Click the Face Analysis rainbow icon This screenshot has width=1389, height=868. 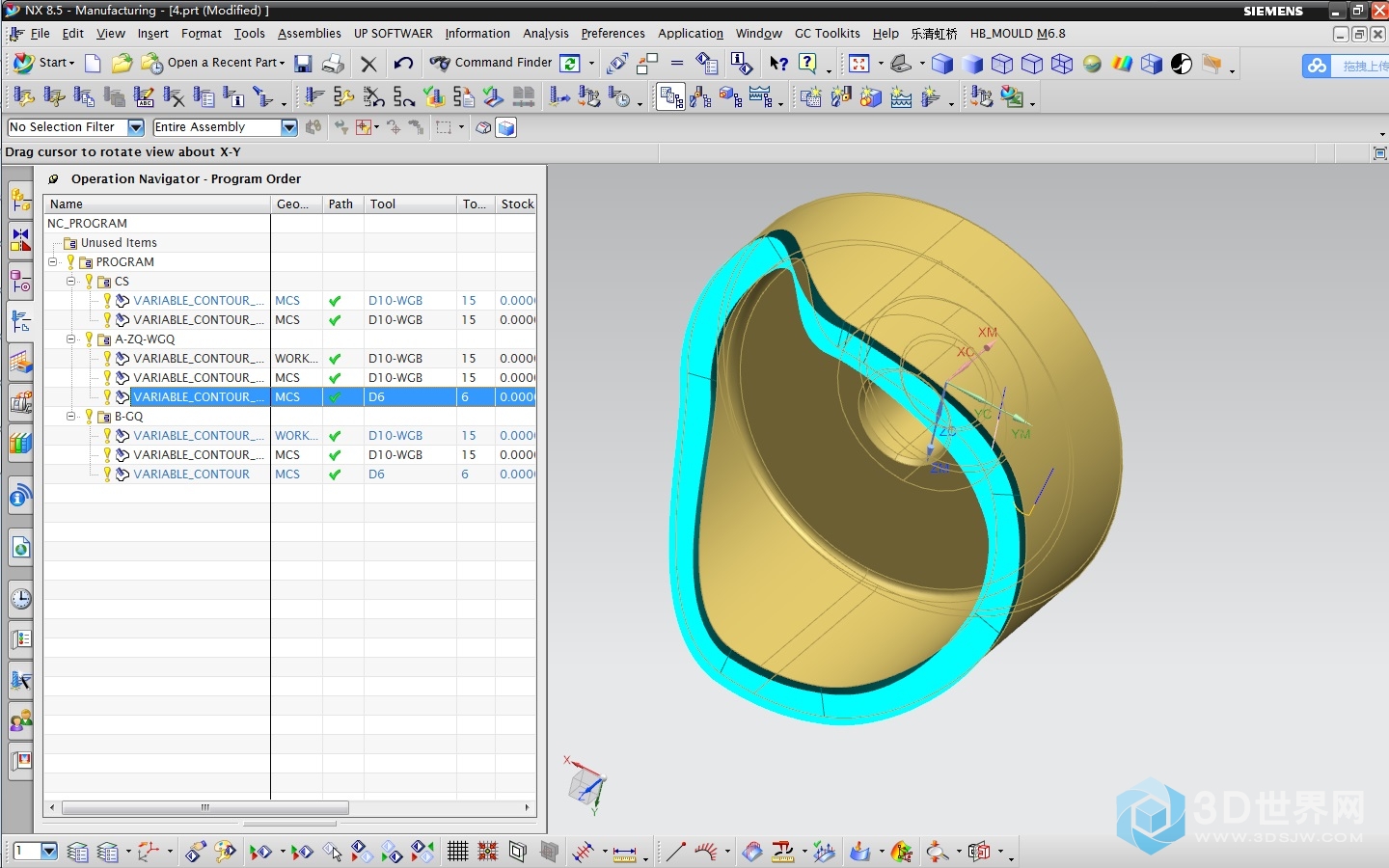tap(1122, 64)
